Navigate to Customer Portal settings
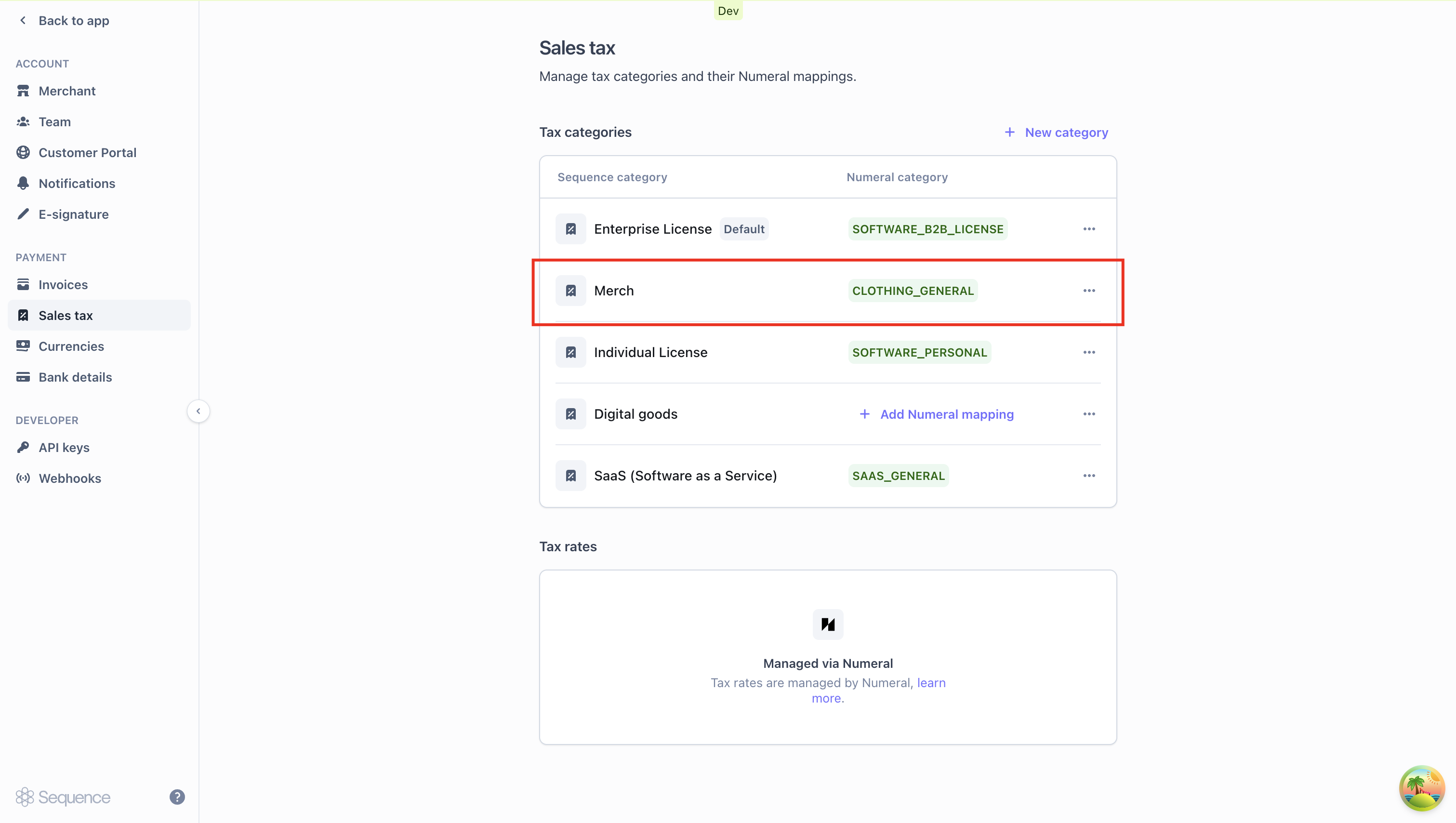The image size is (1456, 823). tap(87, 153)
